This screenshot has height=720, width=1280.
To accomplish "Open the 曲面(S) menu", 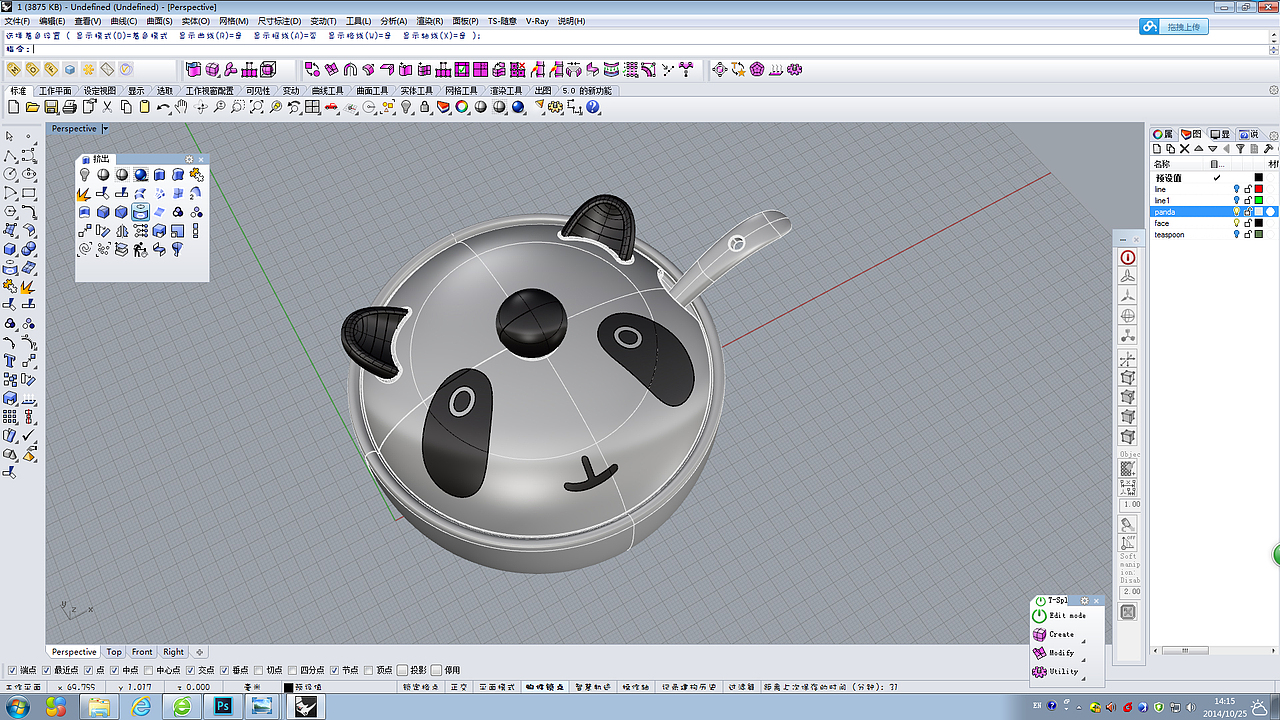I will coord(159,21).
